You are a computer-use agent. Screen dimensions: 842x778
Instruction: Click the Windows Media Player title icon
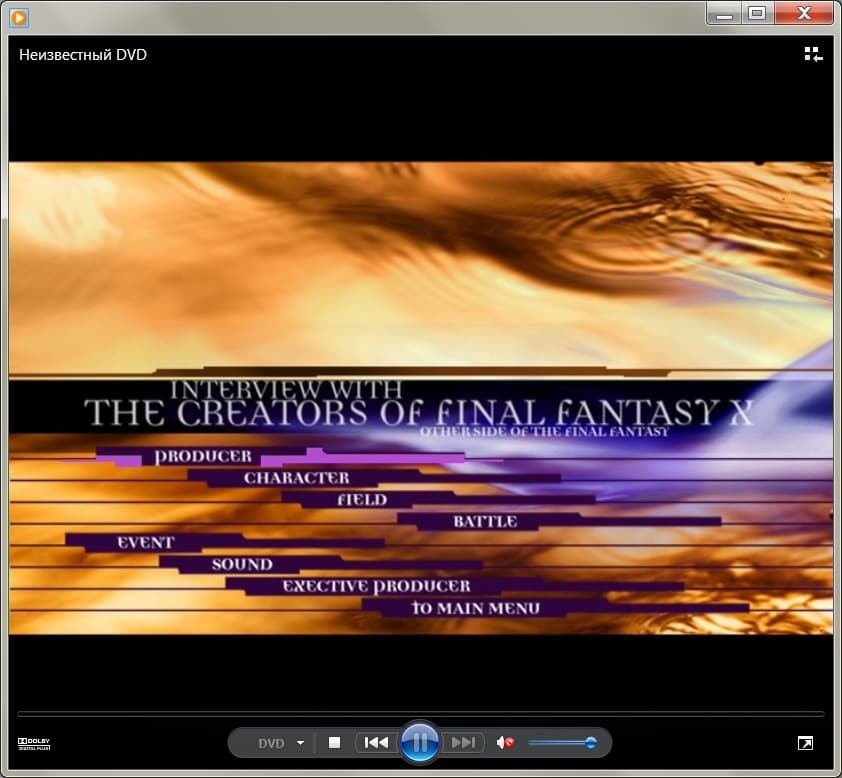click(19, 17)
